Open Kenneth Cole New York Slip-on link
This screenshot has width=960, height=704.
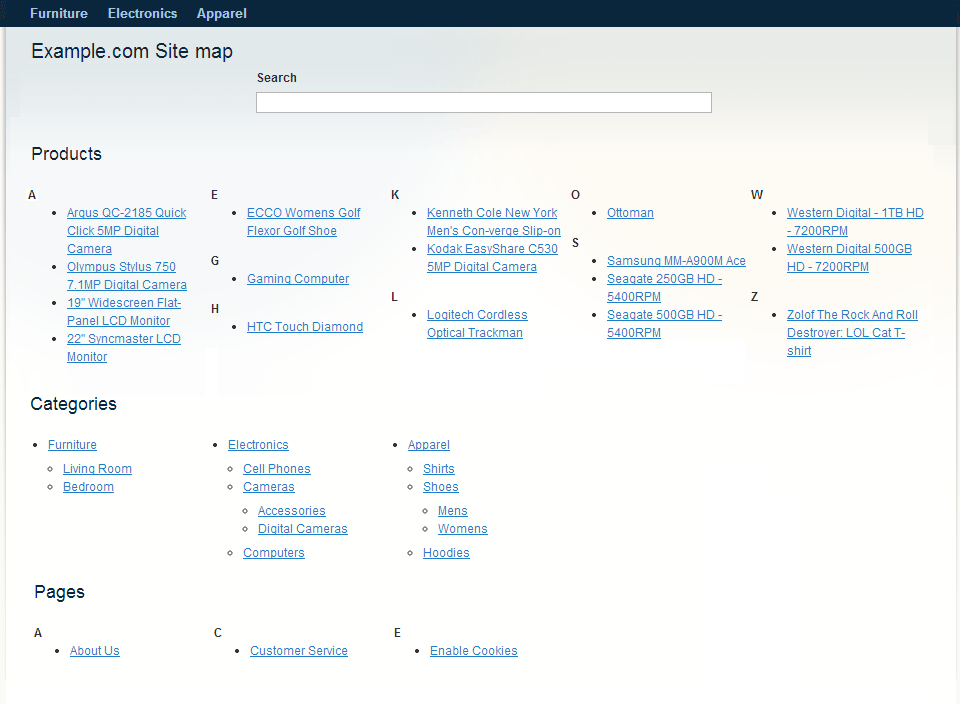pyautogui.click(x=493, y=222)
